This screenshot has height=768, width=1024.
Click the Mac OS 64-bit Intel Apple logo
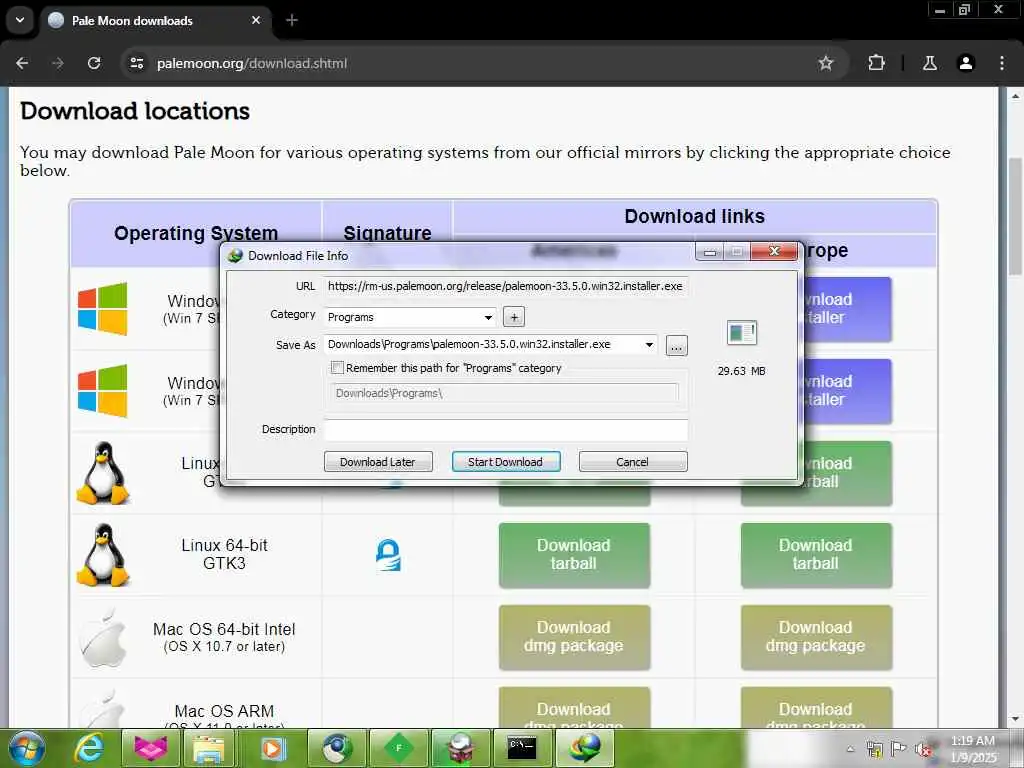103,637
